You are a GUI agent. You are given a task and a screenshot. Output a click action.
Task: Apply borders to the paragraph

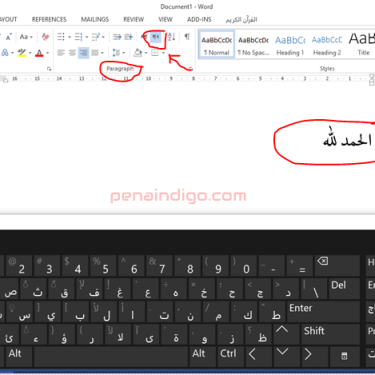click(x=155, y=53)
